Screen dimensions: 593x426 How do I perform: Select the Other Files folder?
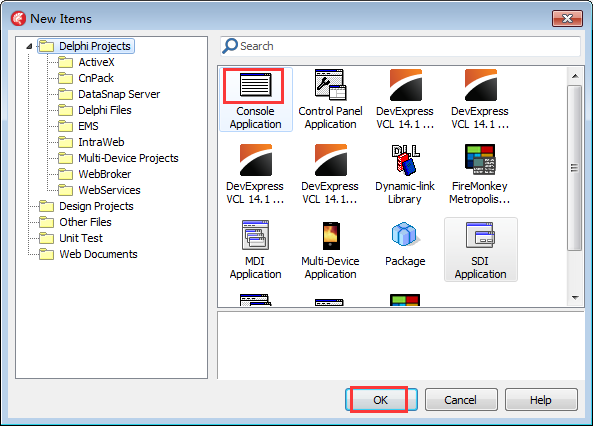[76, 222]
